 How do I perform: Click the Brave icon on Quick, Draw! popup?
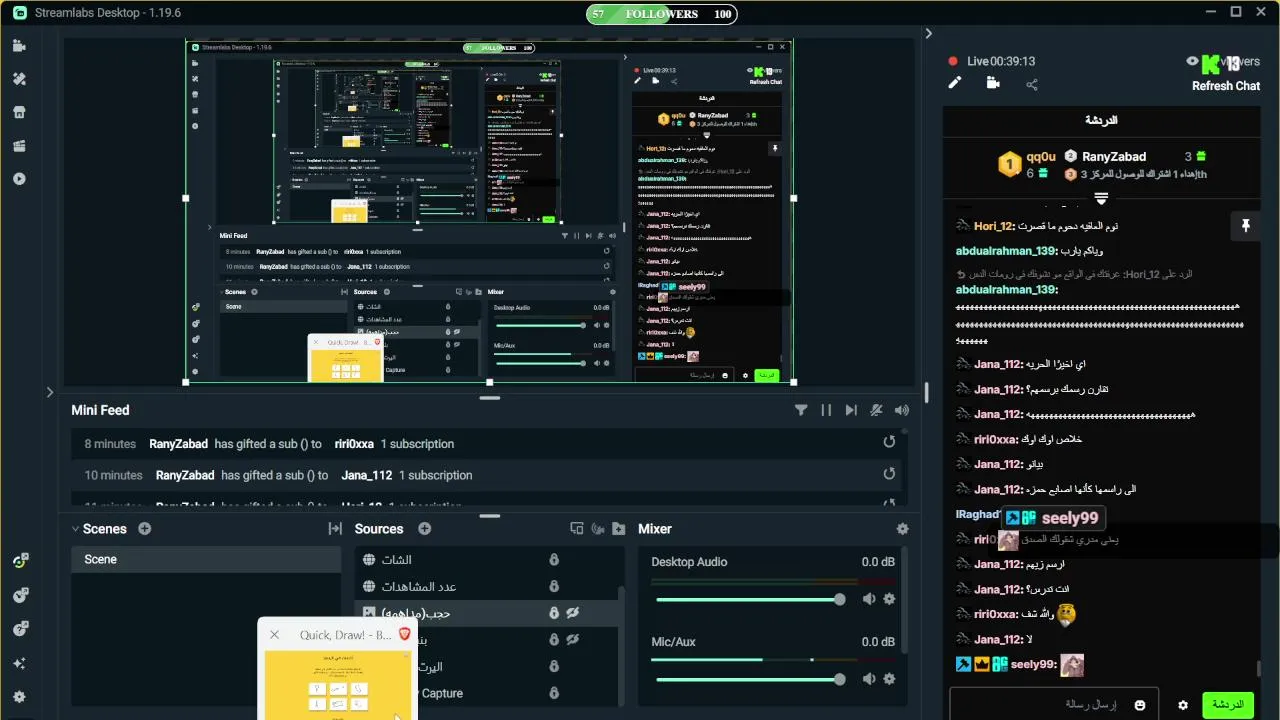click(x=404, y=634)
